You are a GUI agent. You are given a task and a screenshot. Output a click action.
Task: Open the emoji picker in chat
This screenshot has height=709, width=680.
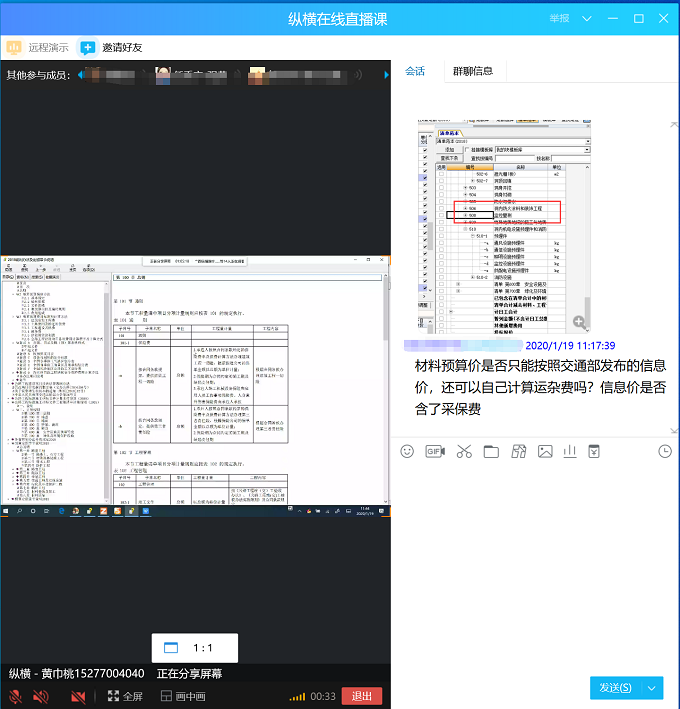[x=407, y=451]
